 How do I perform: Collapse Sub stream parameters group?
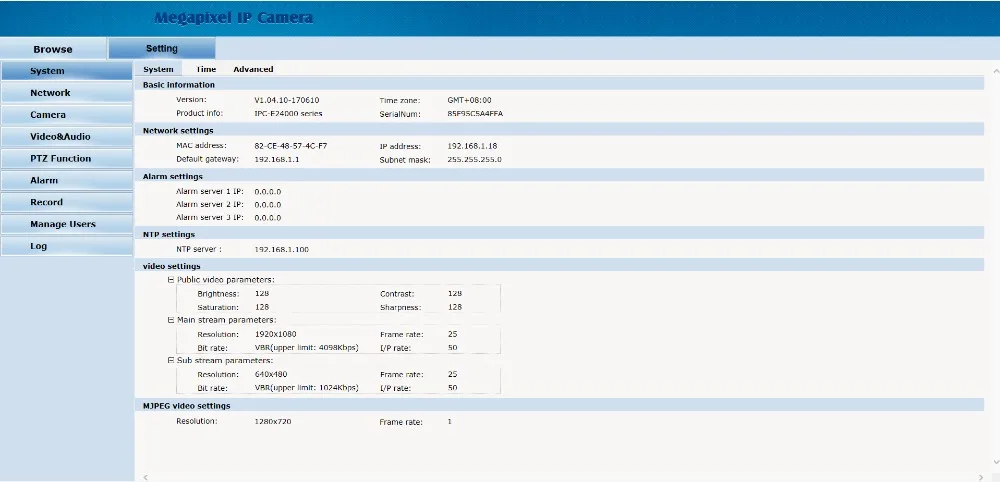click(171, 360)
